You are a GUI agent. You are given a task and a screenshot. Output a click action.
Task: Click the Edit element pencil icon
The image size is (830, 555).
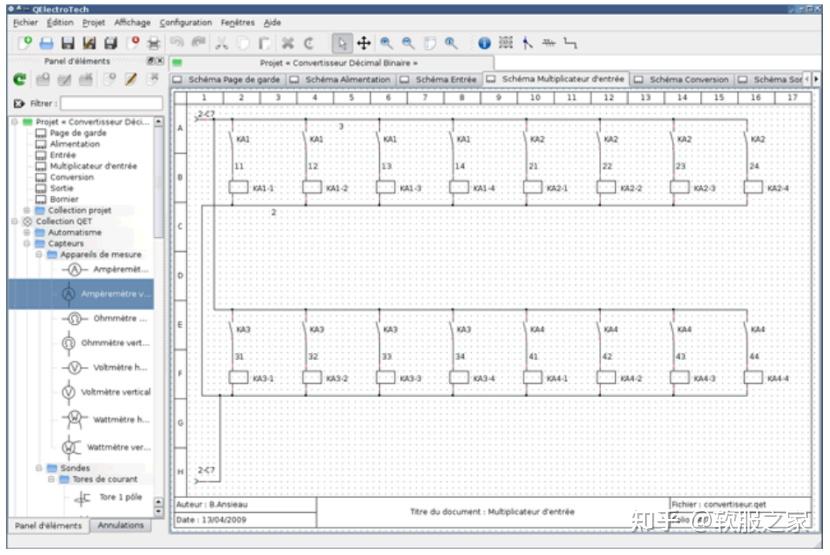131,79
